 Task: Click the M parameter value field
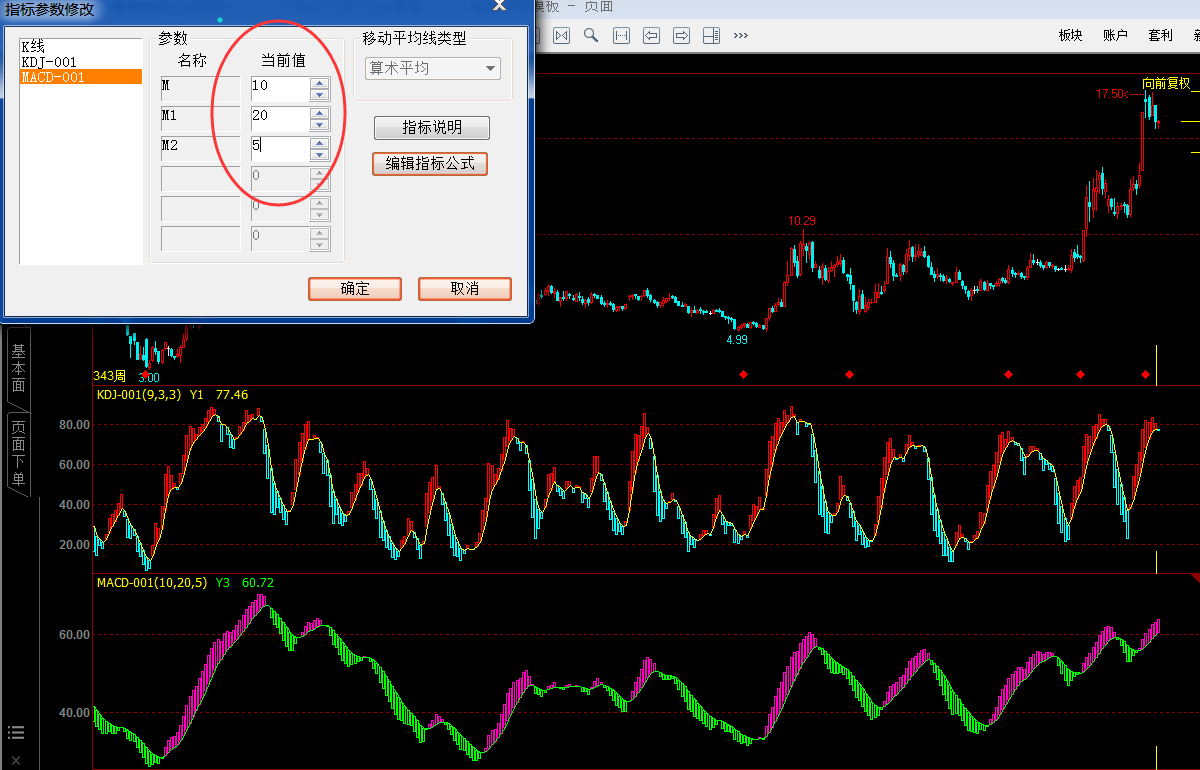click(279, 88)
